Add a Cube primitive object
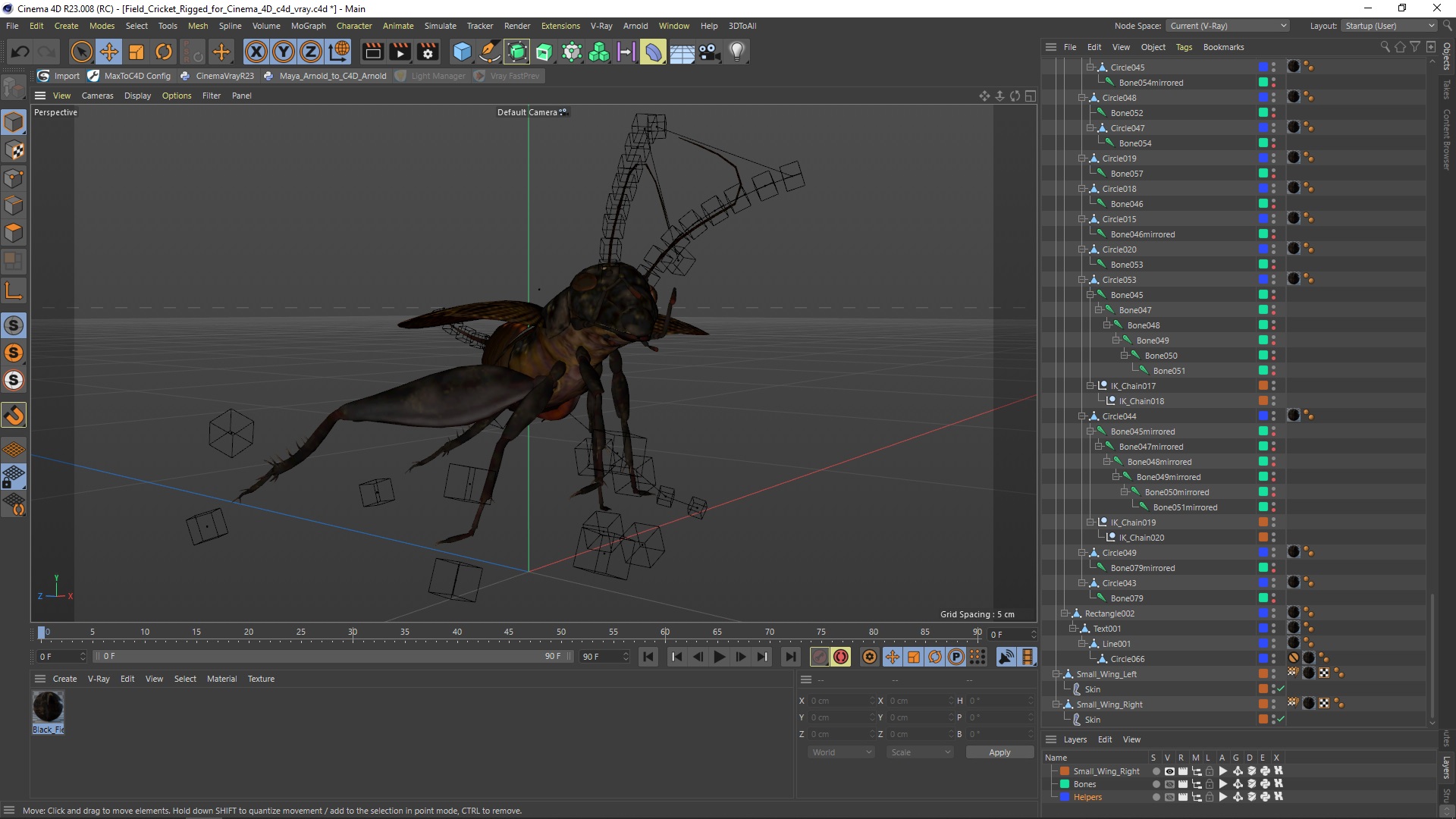Viewport: 1456px width, 819px height. (462, 52)
